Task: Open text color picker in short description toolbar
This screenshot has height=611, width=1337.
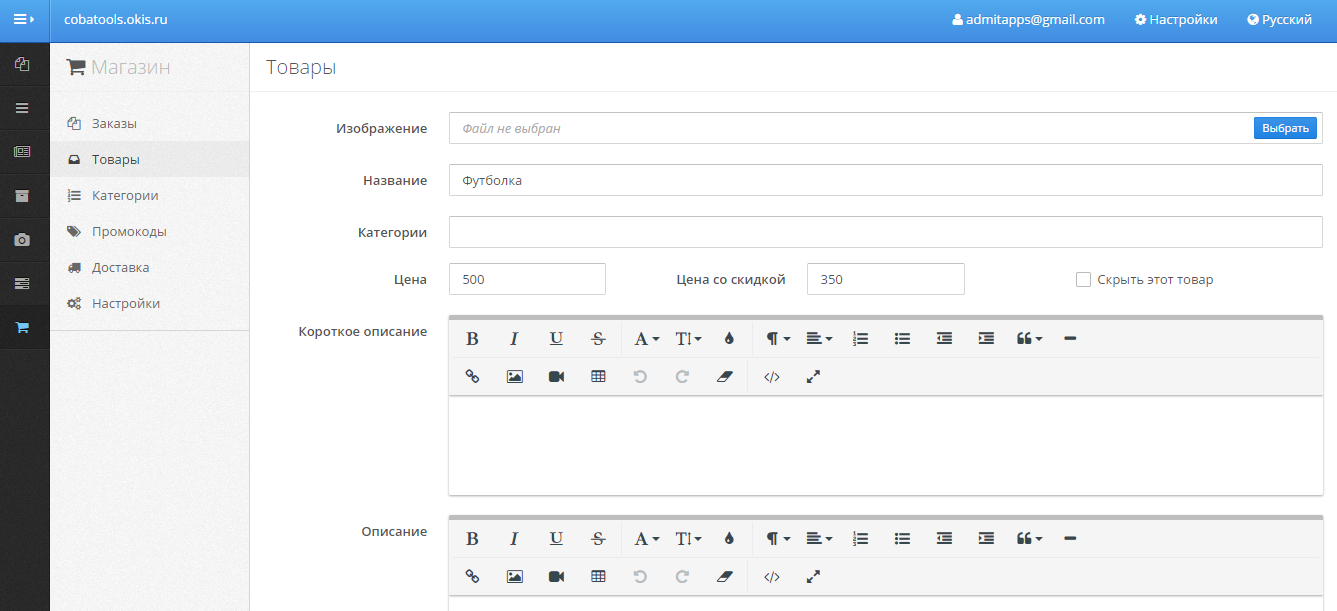Action: pyautogui.click(x=729, y=339)
